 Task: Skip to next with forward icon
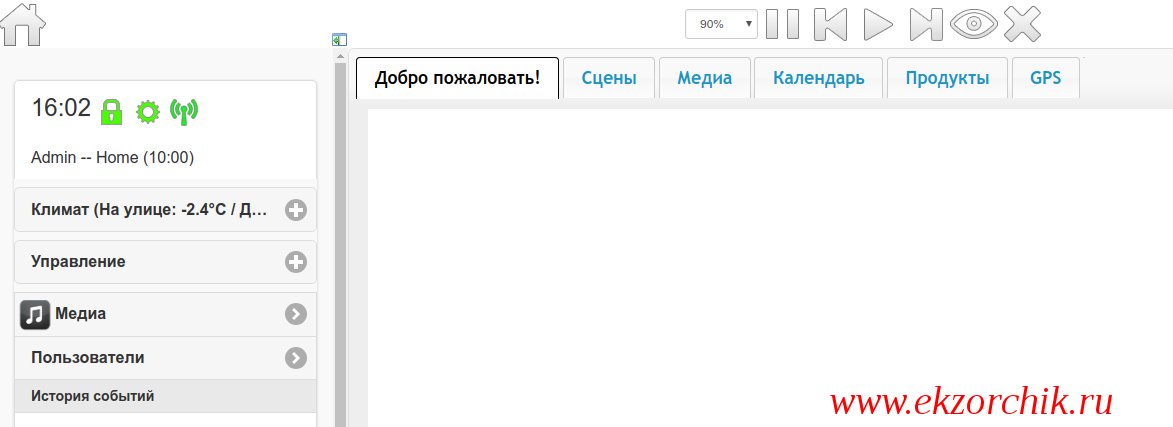point(925,24)
